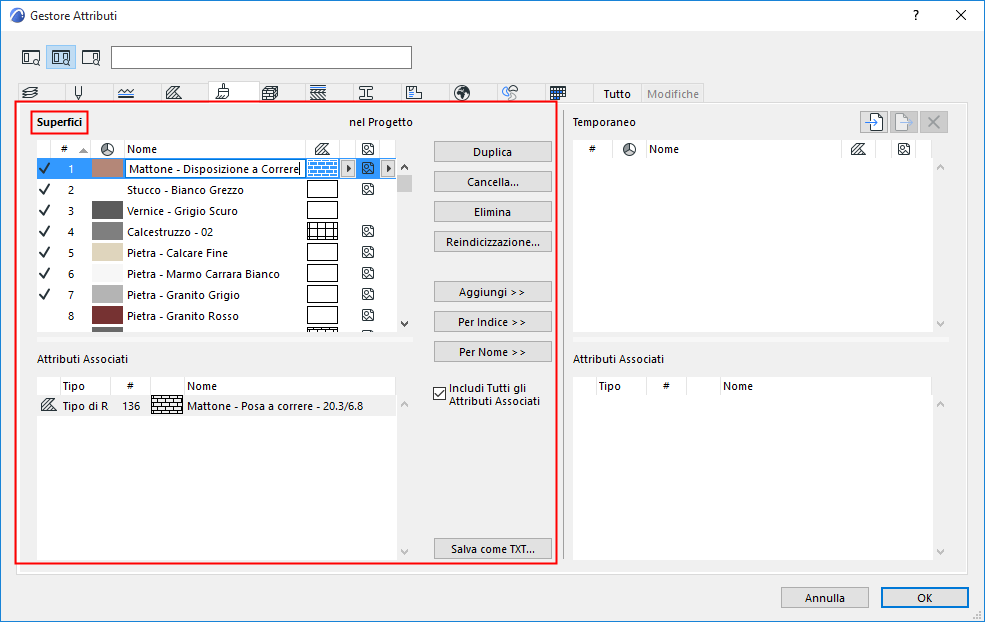The width and height of the screenshot is (985, 622).
Task: Click texture icon of Calcestruzzo - 02
Action: [x=368, y=231]
